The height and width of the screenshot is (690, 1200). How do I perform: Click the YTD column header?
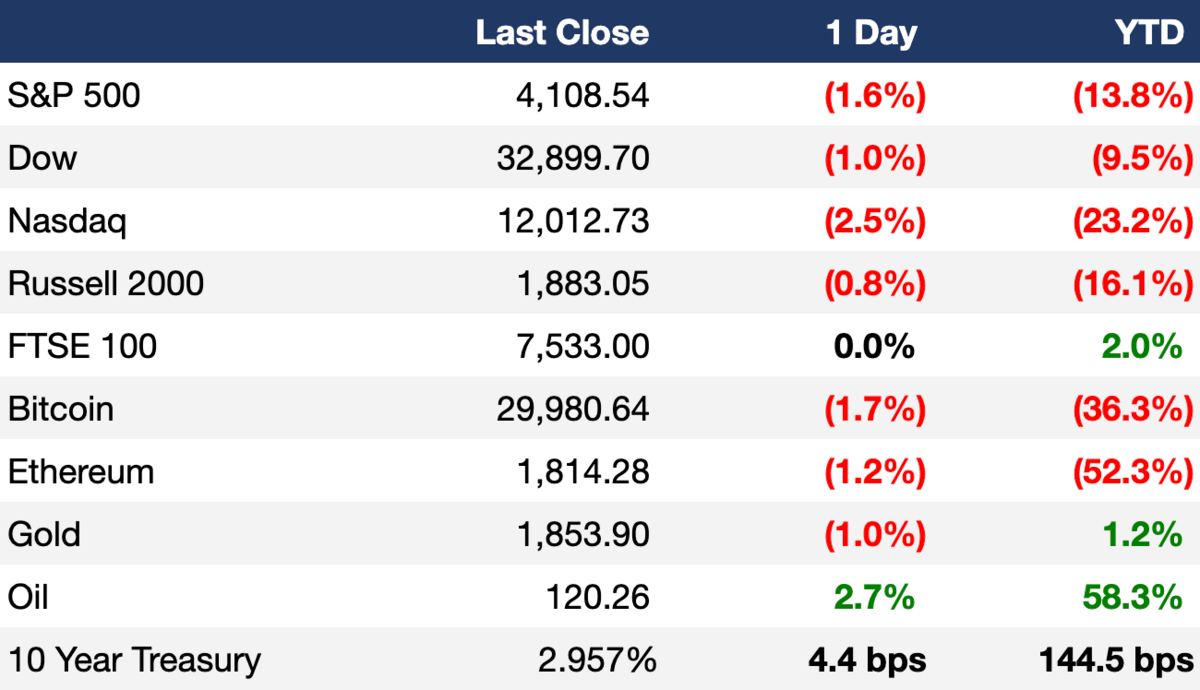(x=1150, y=33)
